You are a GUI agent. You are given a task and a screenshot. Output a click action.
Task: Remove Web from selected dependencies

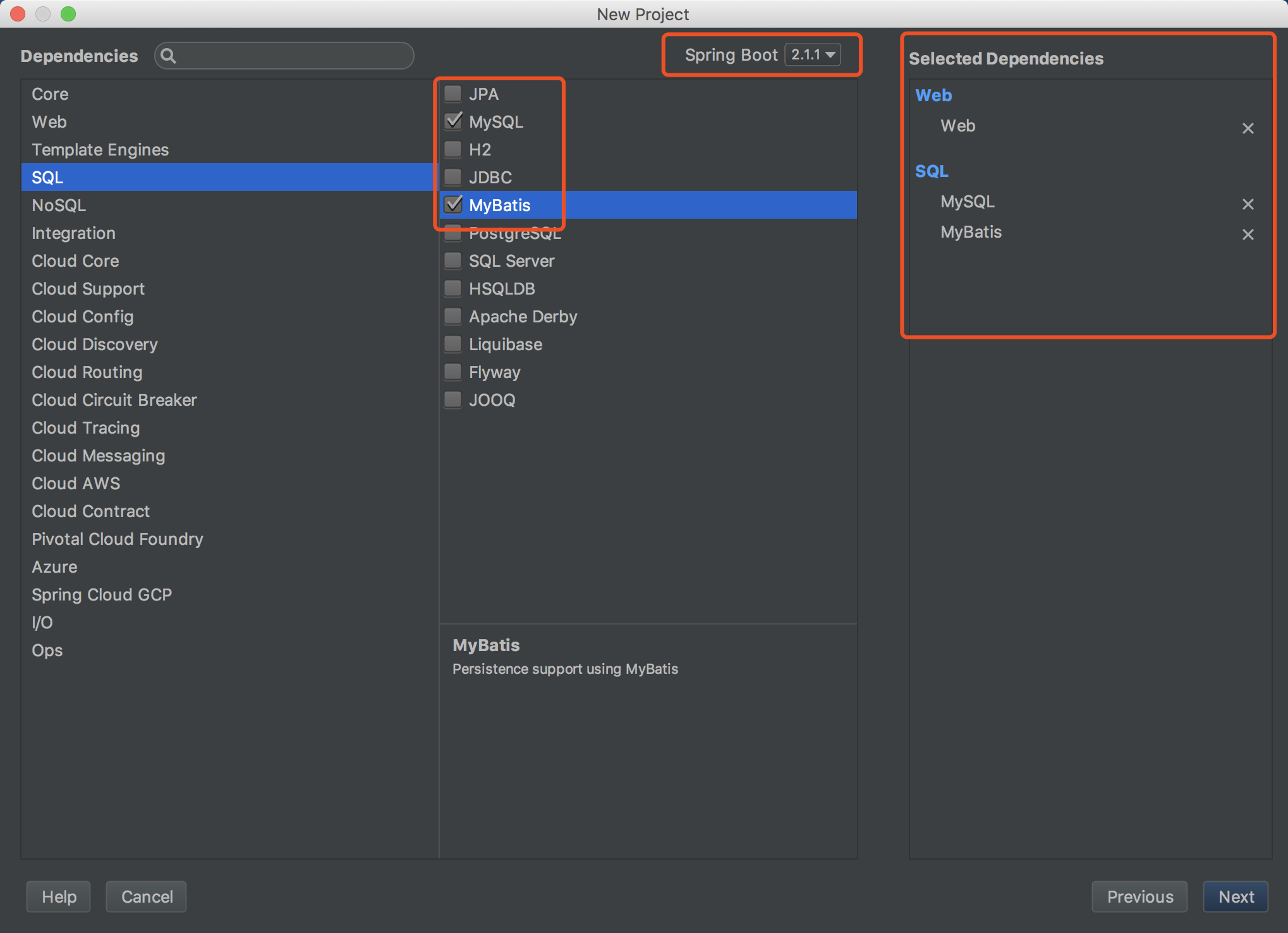(1248, 128)
